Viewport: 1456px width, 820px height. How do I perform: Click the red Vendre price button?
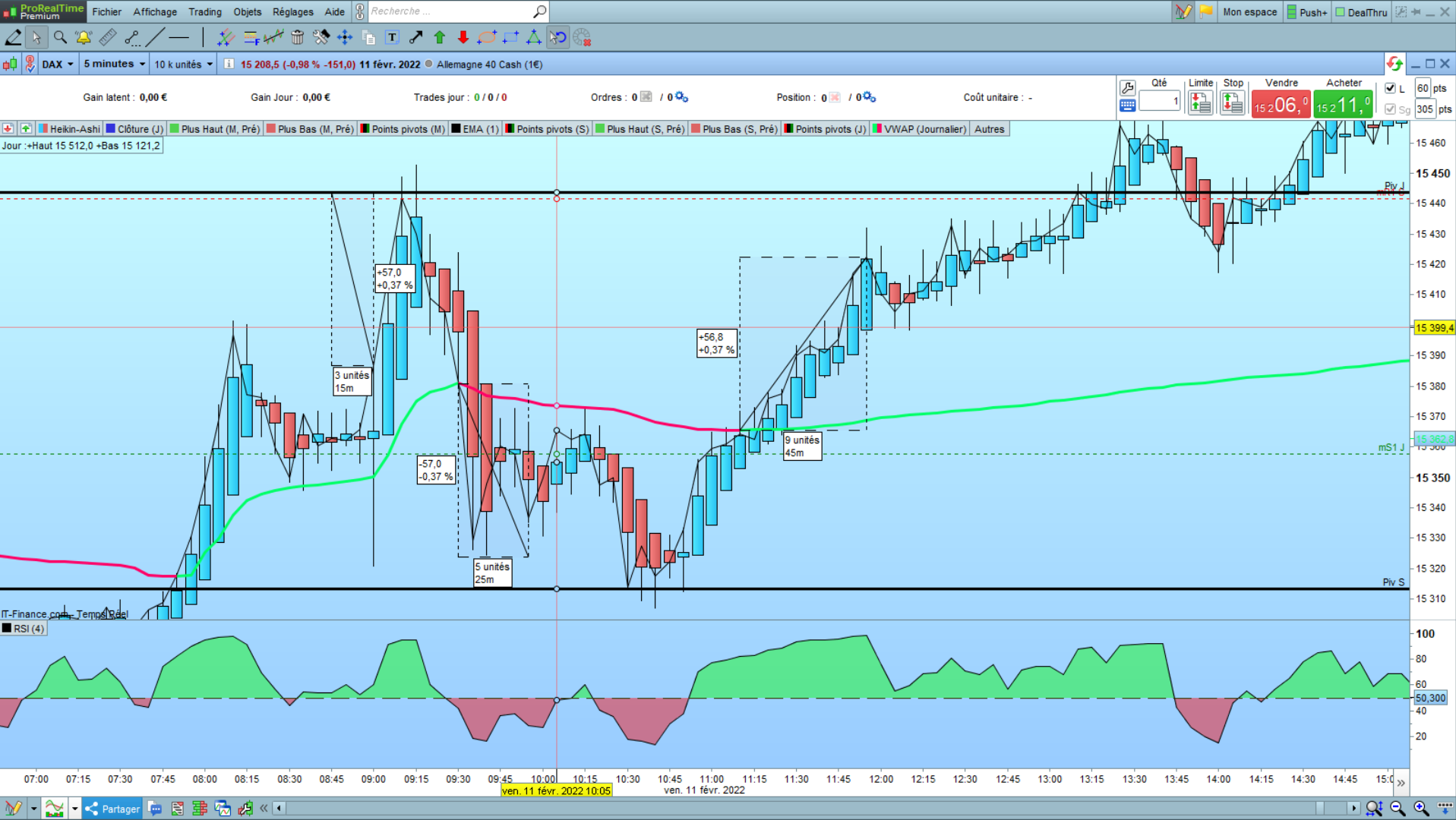pyautogui.click(x=1281, y=104)
